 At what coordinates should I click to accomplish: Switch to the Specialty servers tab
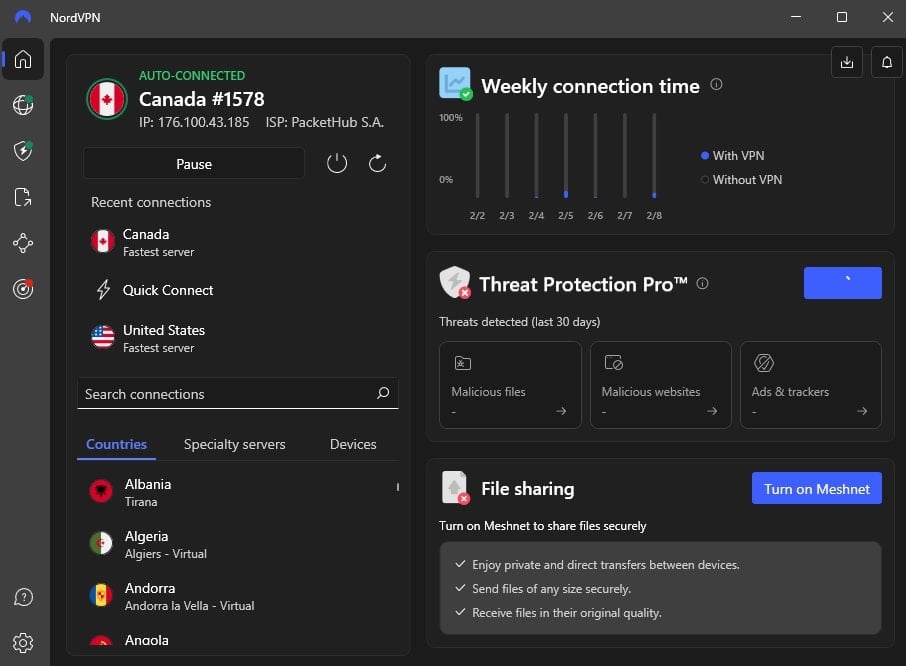(x=235, y=444)
